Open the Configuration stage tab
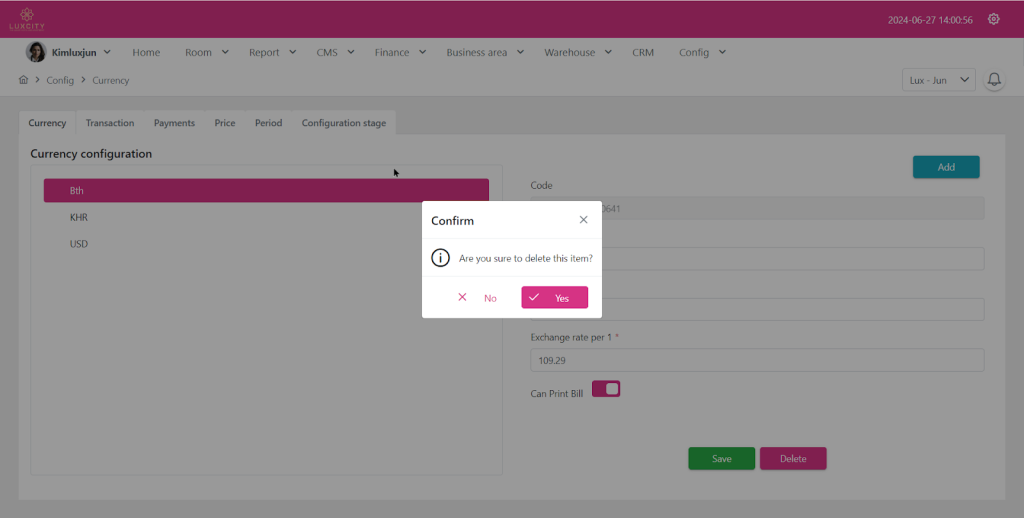 (343, 123)
